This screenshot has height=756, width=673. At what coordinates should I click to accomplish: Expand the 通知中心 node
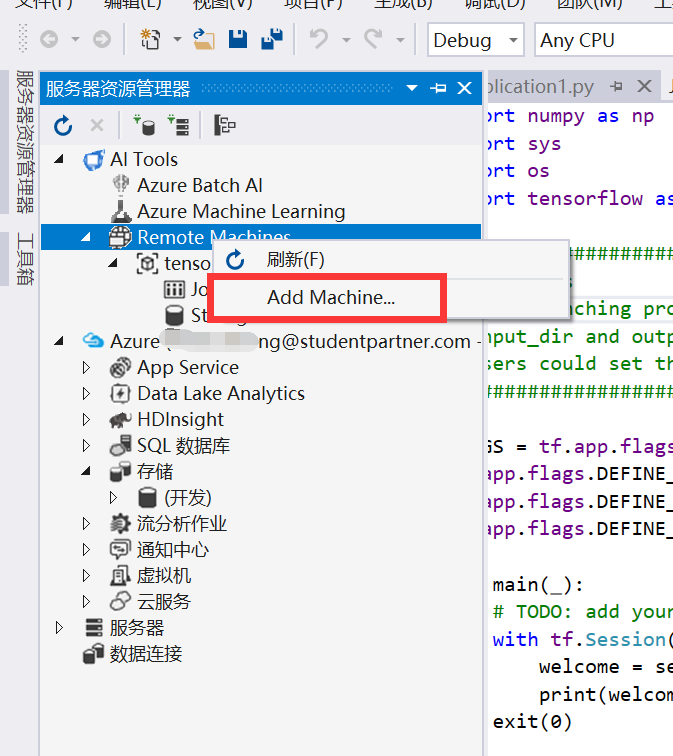click(x=86, y=550)
